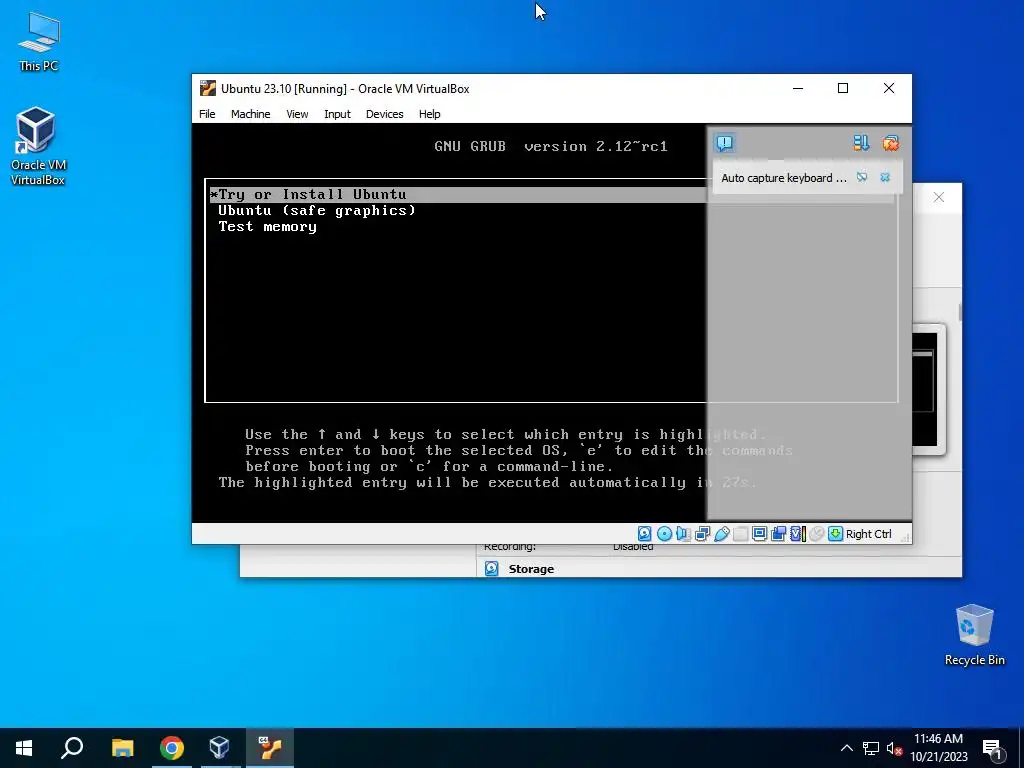
Task: Click the hard disk activity status icon
Action: 645,534
